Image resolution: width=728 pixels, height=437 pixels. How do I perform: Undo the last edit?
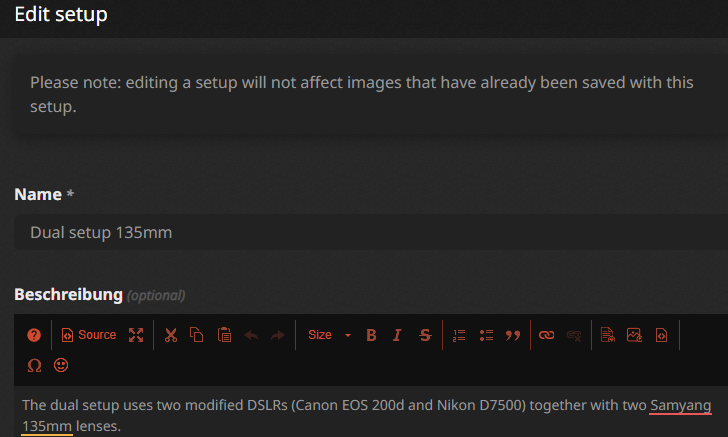[251, 335]
